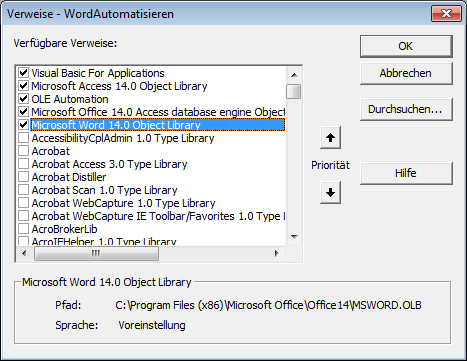Select 'Acrobat Access 3.0 Type Library' row text
The width and height of the screenshot is (467, 361).
tap(110, 164)
